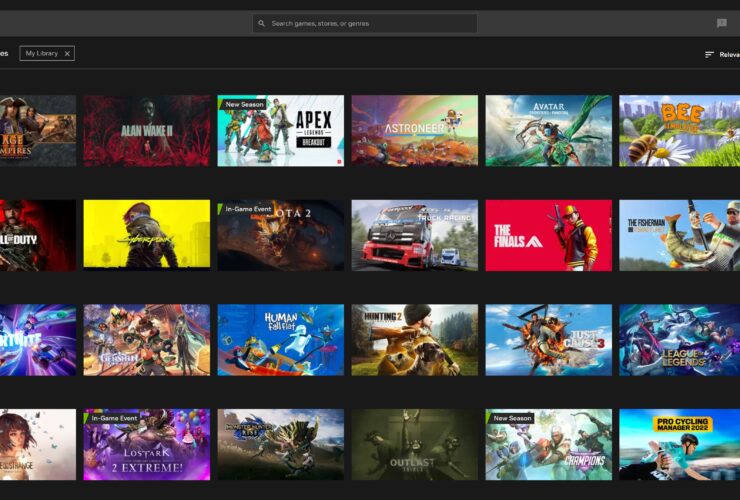
Task: Open the Astroneer game tile
Action: tap(414, 131)
